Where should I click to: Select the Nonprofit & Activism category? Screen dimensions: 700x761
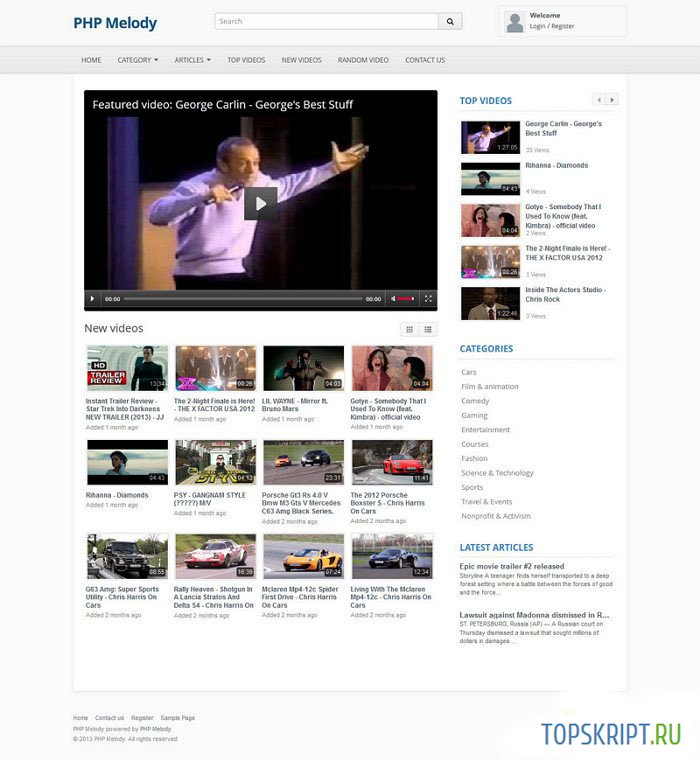point(496,516)
